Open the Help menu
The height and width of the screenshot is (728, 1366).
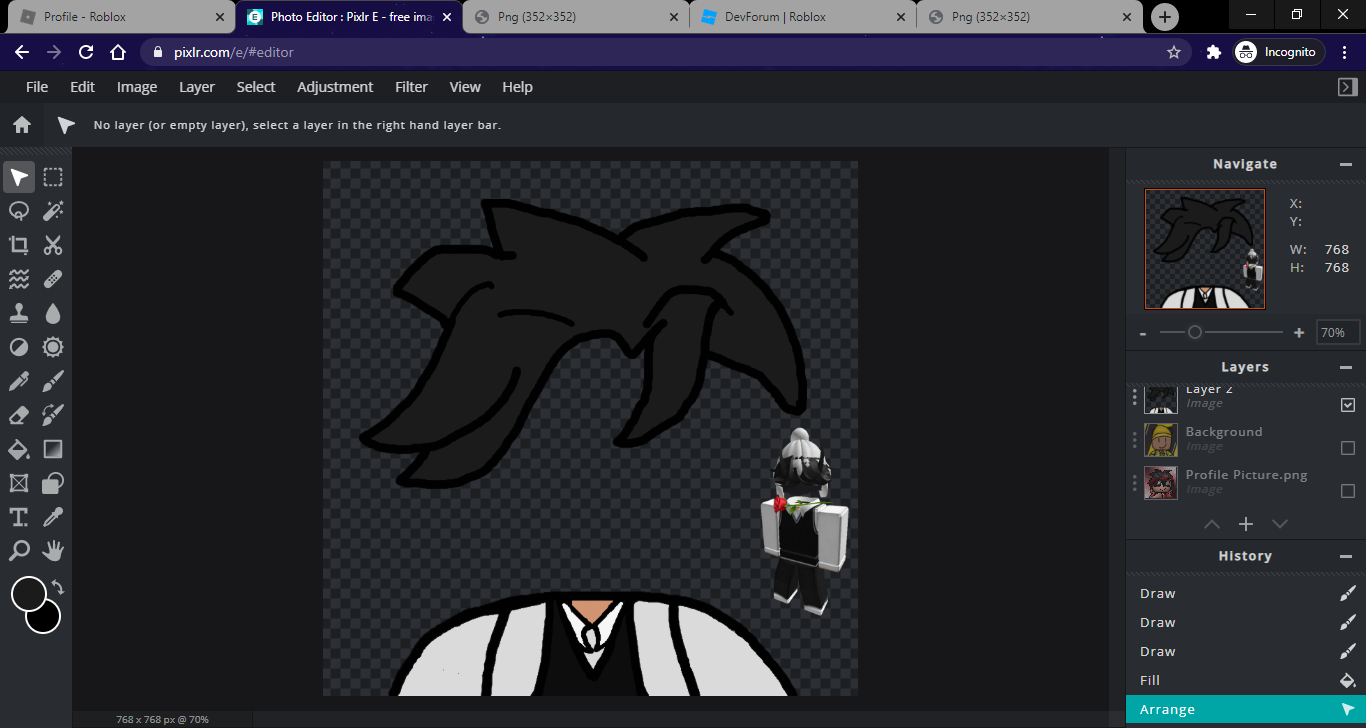click(x=517, y=87)
